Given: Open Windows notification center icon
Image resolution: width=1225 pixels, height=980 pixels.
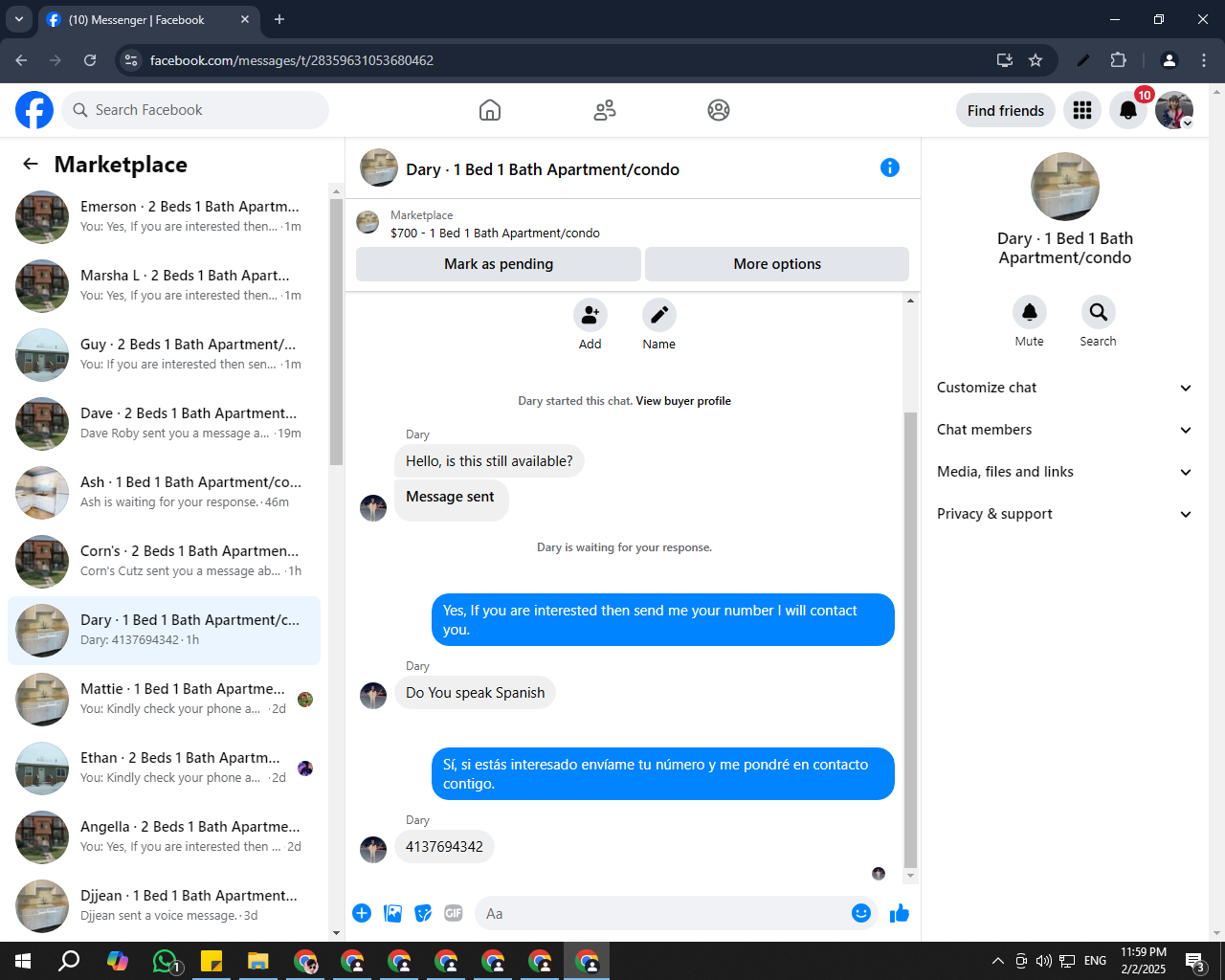Looking at the screenshot, I should coord(1195,961).
